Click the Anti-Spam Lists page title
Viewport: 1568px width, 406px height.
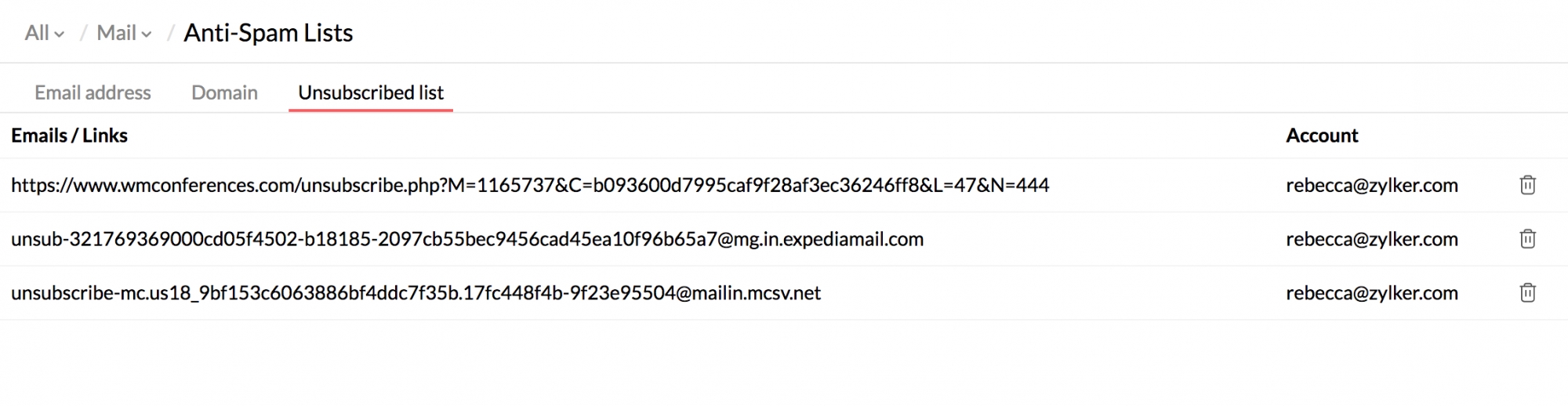click(x=268, y=33)
